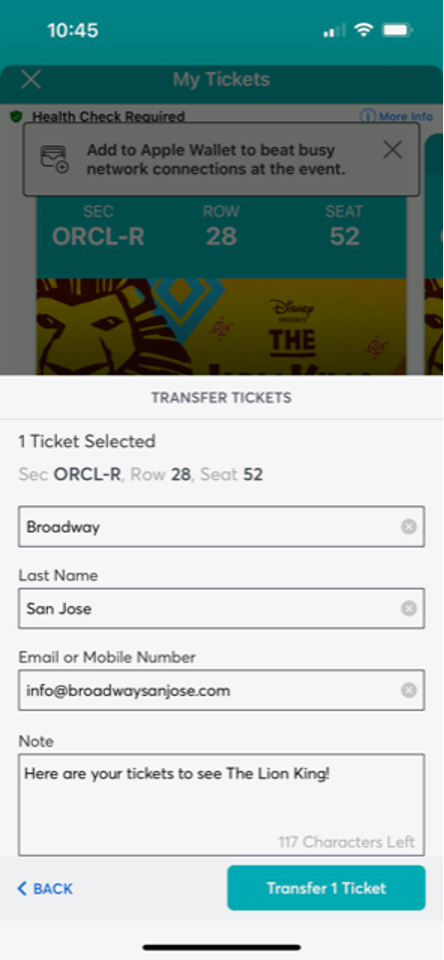Close My Tickets with the X icon
The width and height of the screenshot is (444, 960).
[31, 80]
